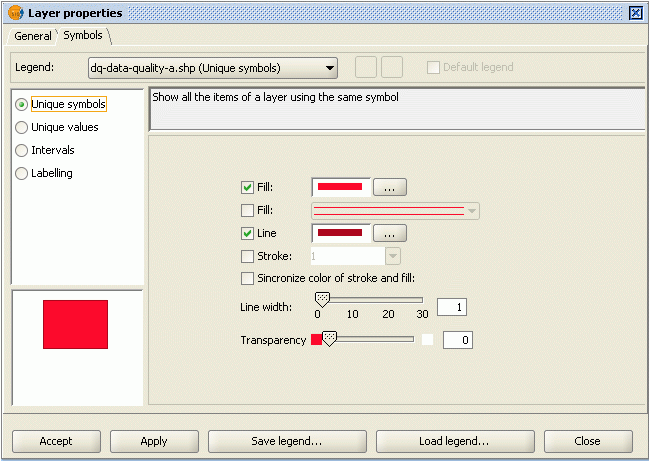Click the dark red Line color swatch
Image resolution: width=649 pixels, height=461 pixels.
340,233
